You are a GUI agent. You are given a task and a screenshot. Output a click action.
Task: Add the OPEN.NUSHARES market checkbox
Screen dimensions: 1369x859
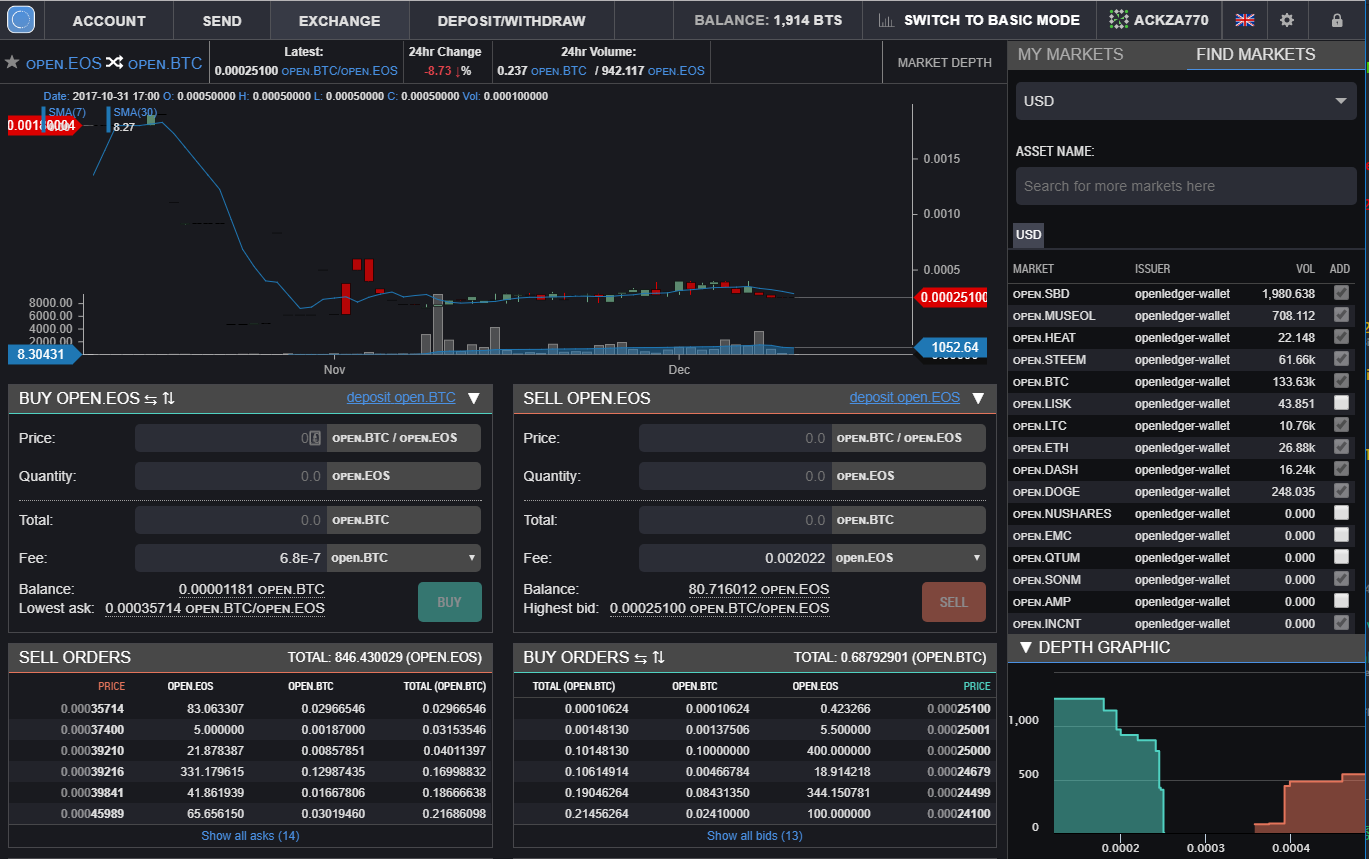[1340, 513]
